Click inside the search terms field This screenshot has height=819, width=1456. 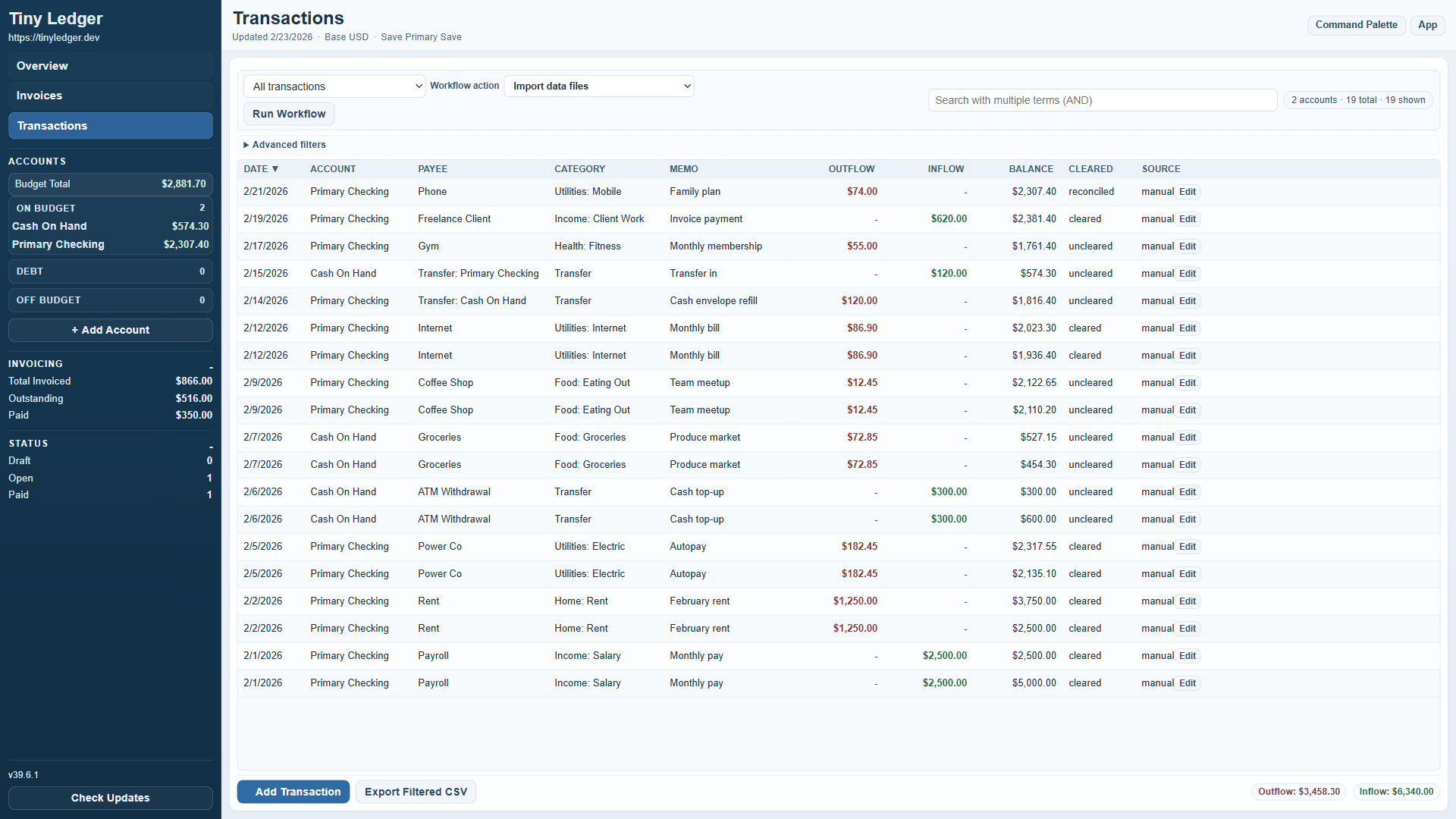(x=1102, y=99)
